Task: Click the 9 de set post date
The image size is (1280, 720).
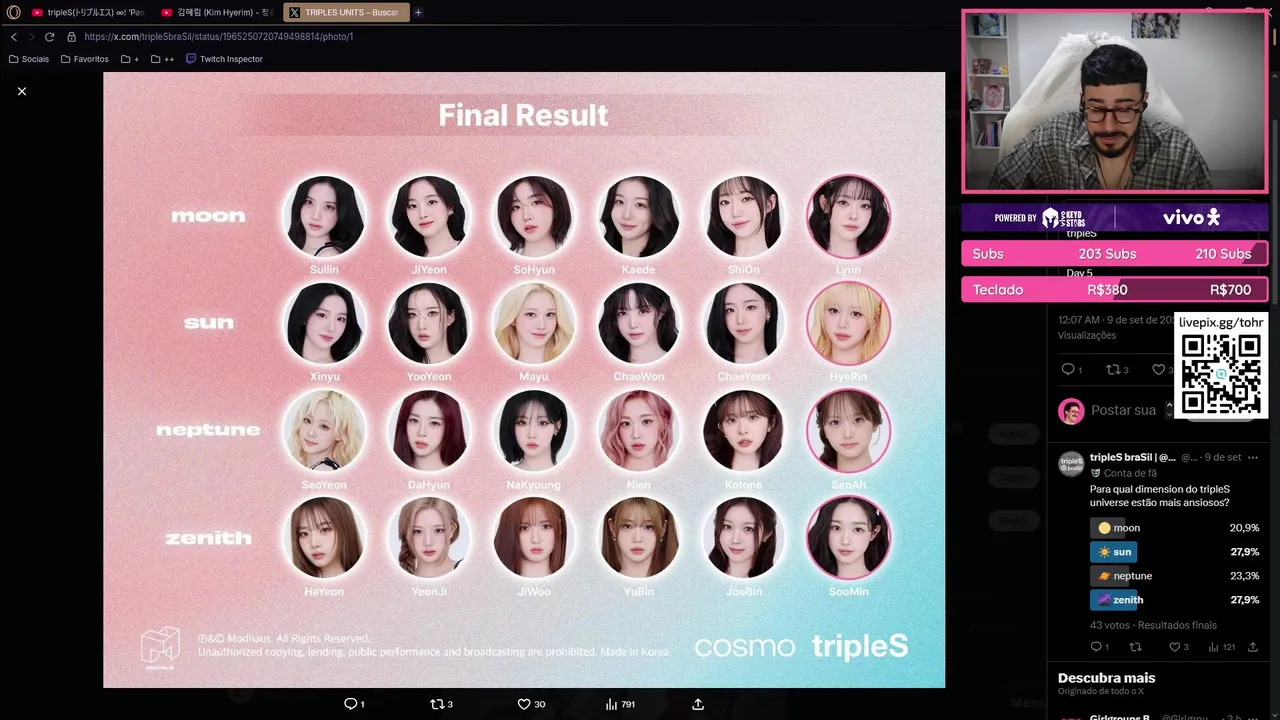Action: point(1223,457)
